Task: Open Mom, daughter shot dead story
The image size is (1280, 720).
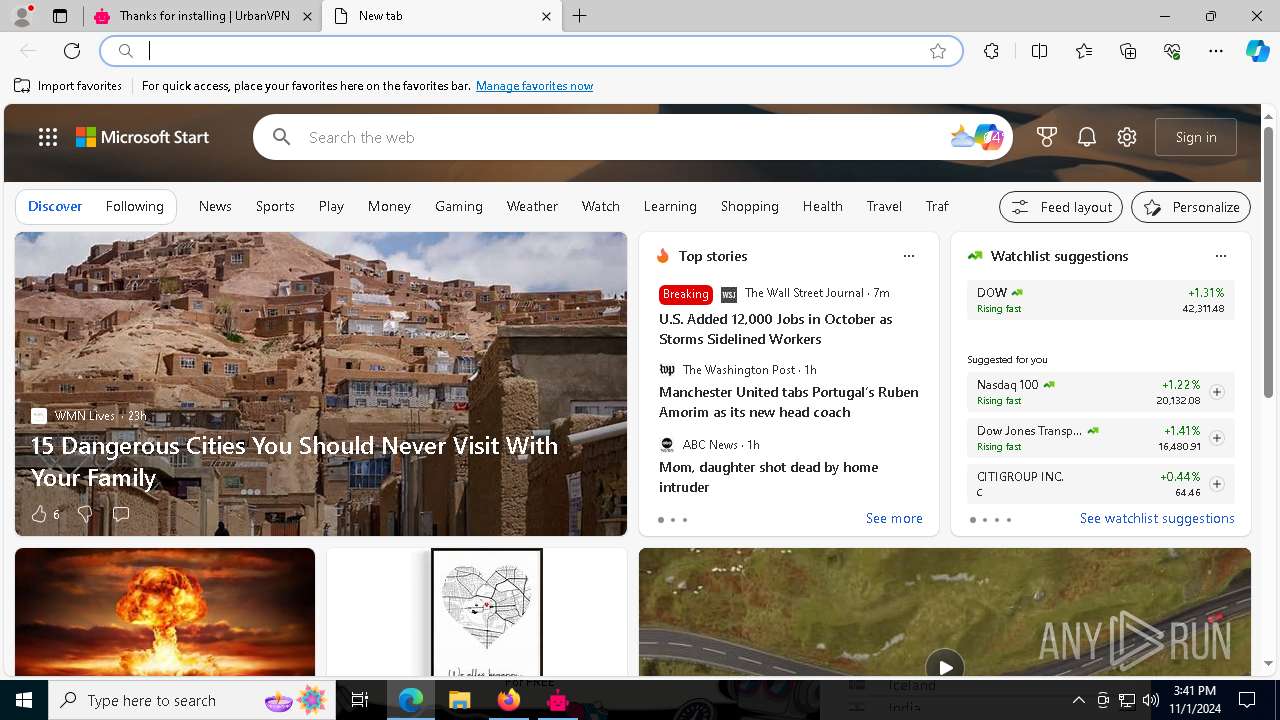Action: [x=768, y=477]
